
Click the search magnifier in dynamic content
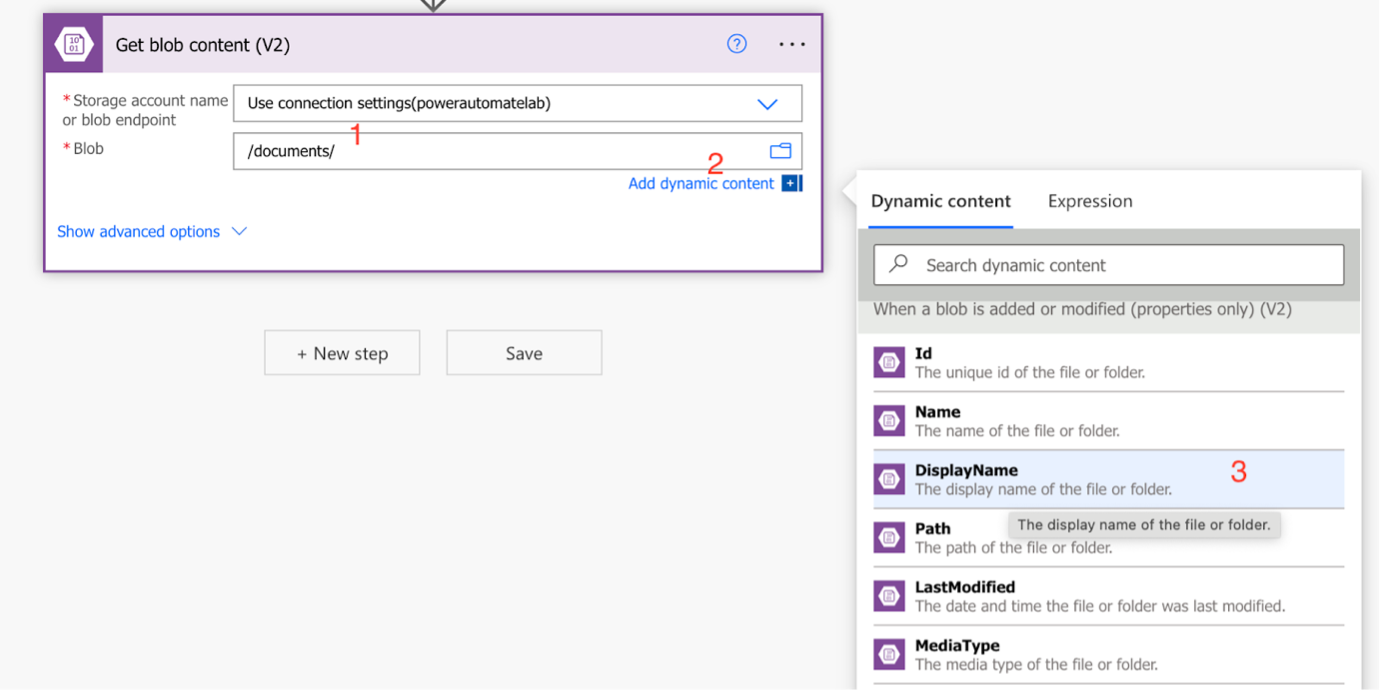898,264
